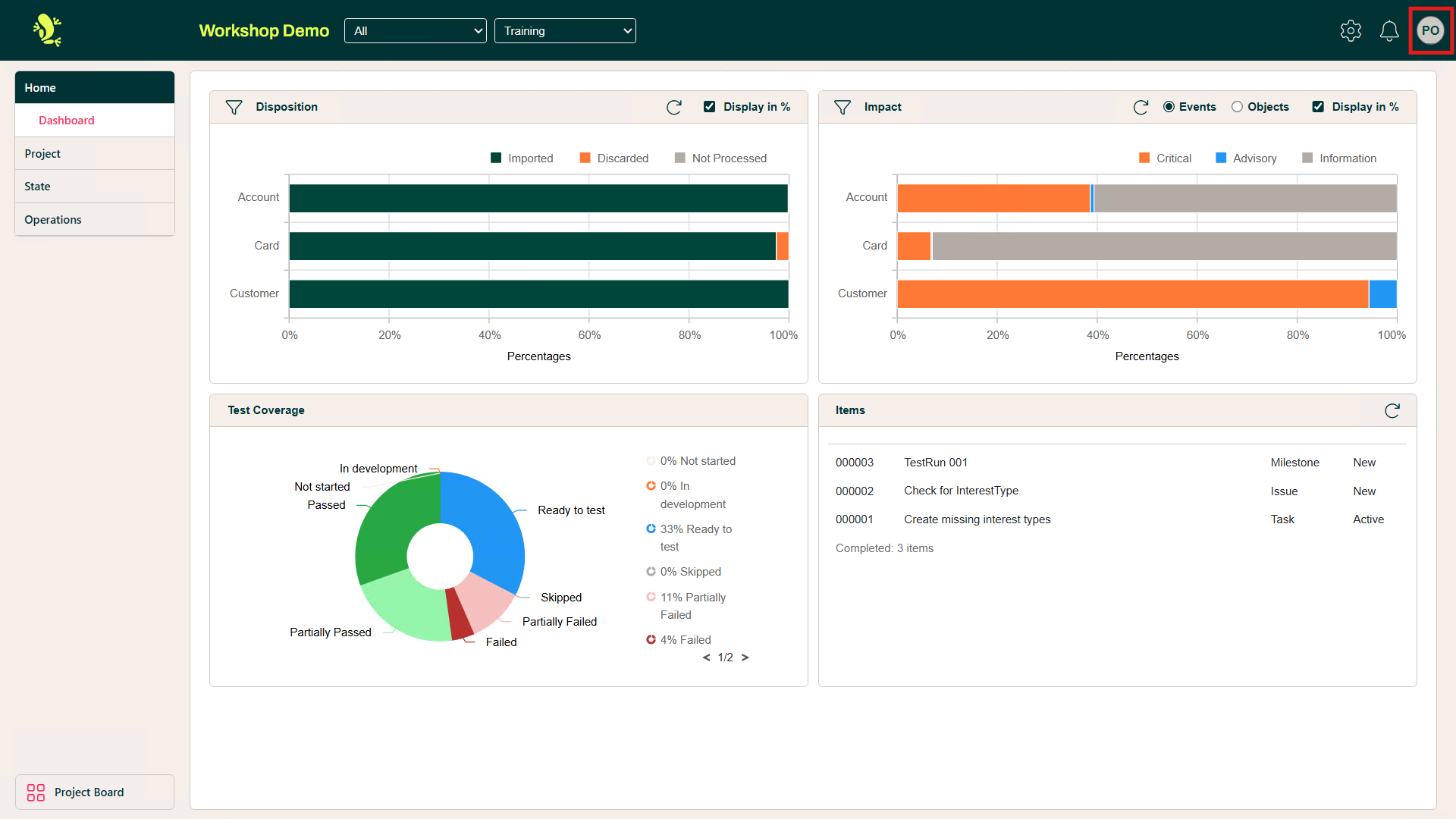Screen dimensions: 1456x819
Task: Click the frog logo in header
Action: 47,30
